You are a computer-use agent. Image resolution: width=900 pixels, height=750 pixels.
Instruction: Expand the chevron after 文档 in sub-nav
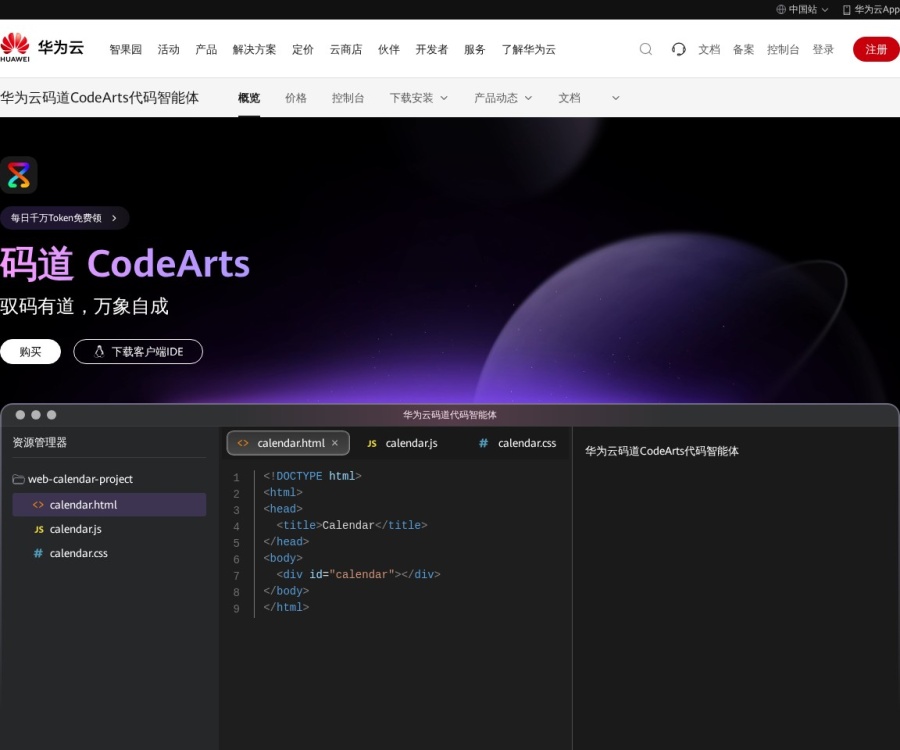pos(615,98)
